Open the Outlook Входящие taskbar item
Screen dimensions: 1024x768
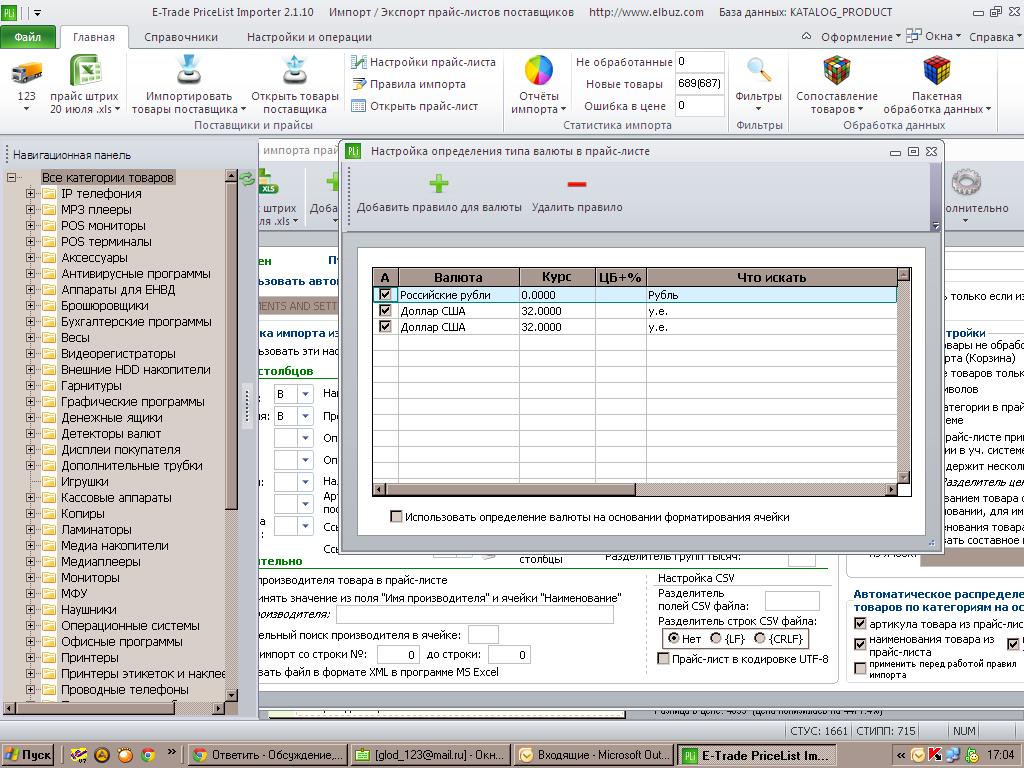593,755
